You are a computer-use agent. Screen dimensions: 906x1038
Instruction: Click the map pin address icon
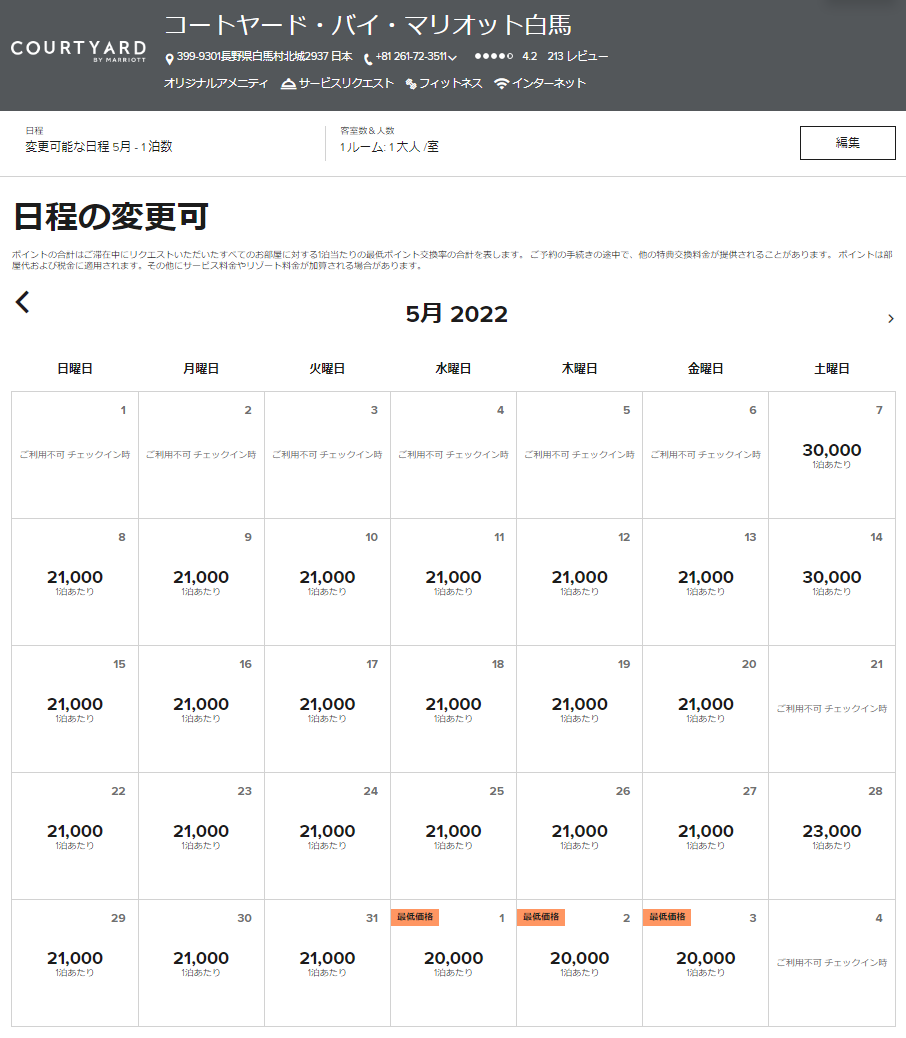(x=169, y=58)
